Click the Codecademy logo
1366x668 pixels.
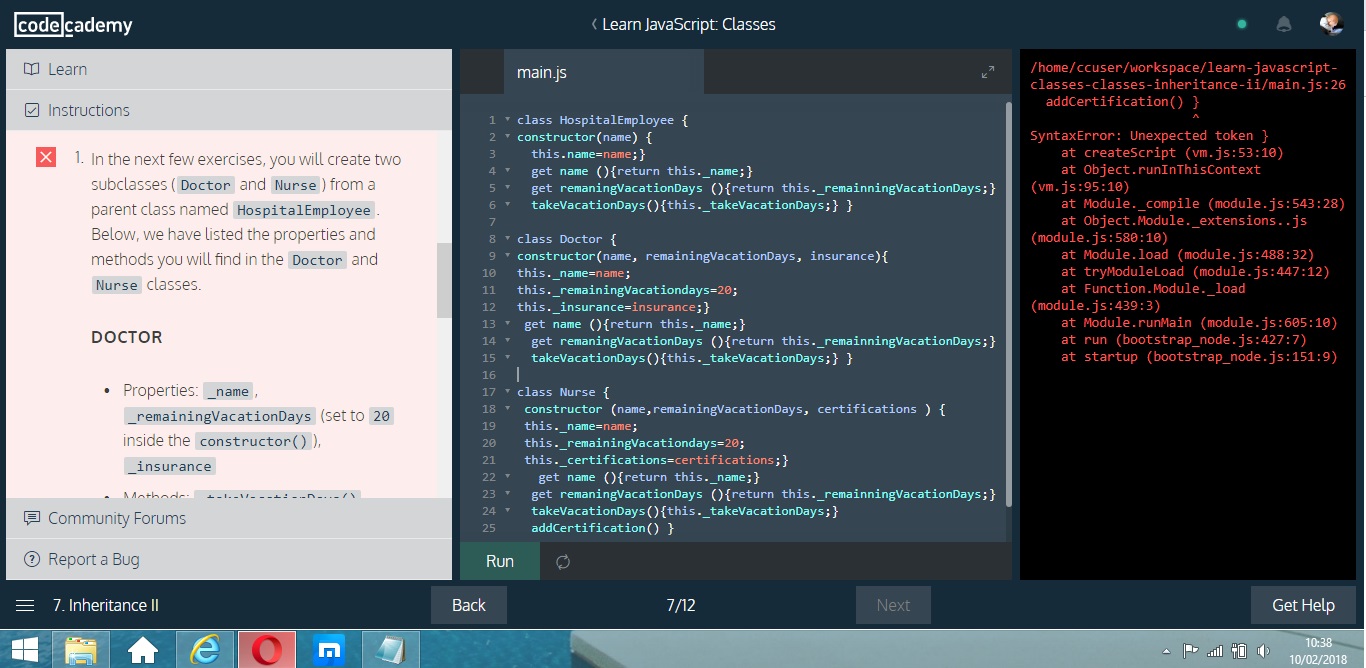click(73, 25)
